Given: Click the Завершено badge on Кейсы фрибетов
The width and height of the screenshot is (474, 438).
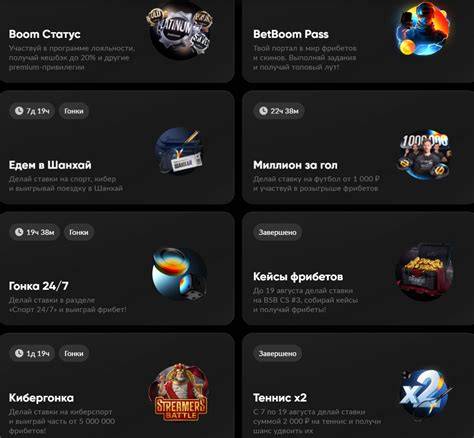Looking at the screenshot, I should (278, 232).
